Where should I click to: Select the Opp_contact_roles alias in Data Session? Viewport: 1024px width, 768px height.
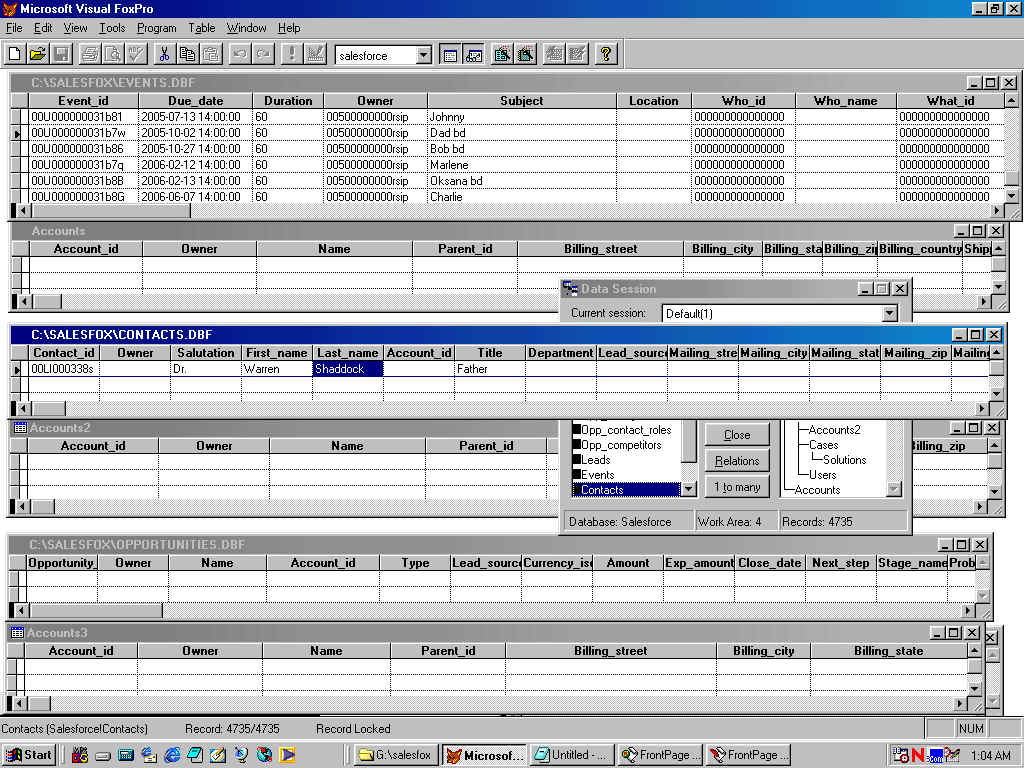pos(626,430)
